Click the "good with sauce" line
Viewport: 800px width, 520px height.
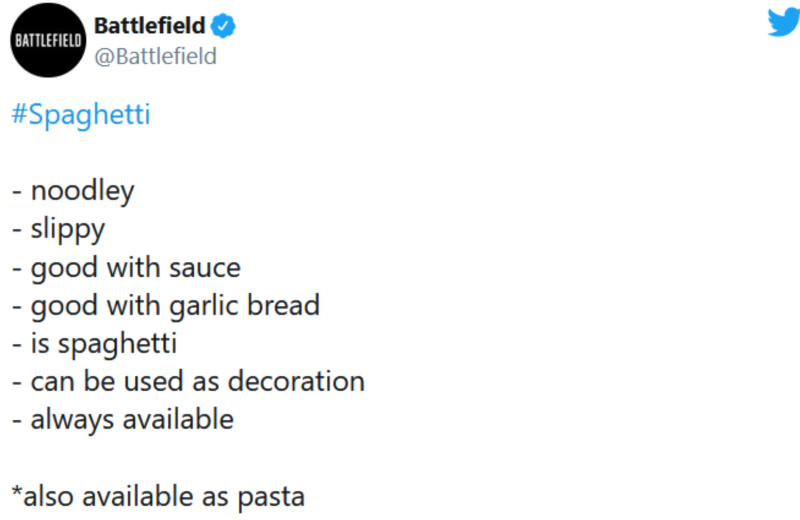coord(126,268)
